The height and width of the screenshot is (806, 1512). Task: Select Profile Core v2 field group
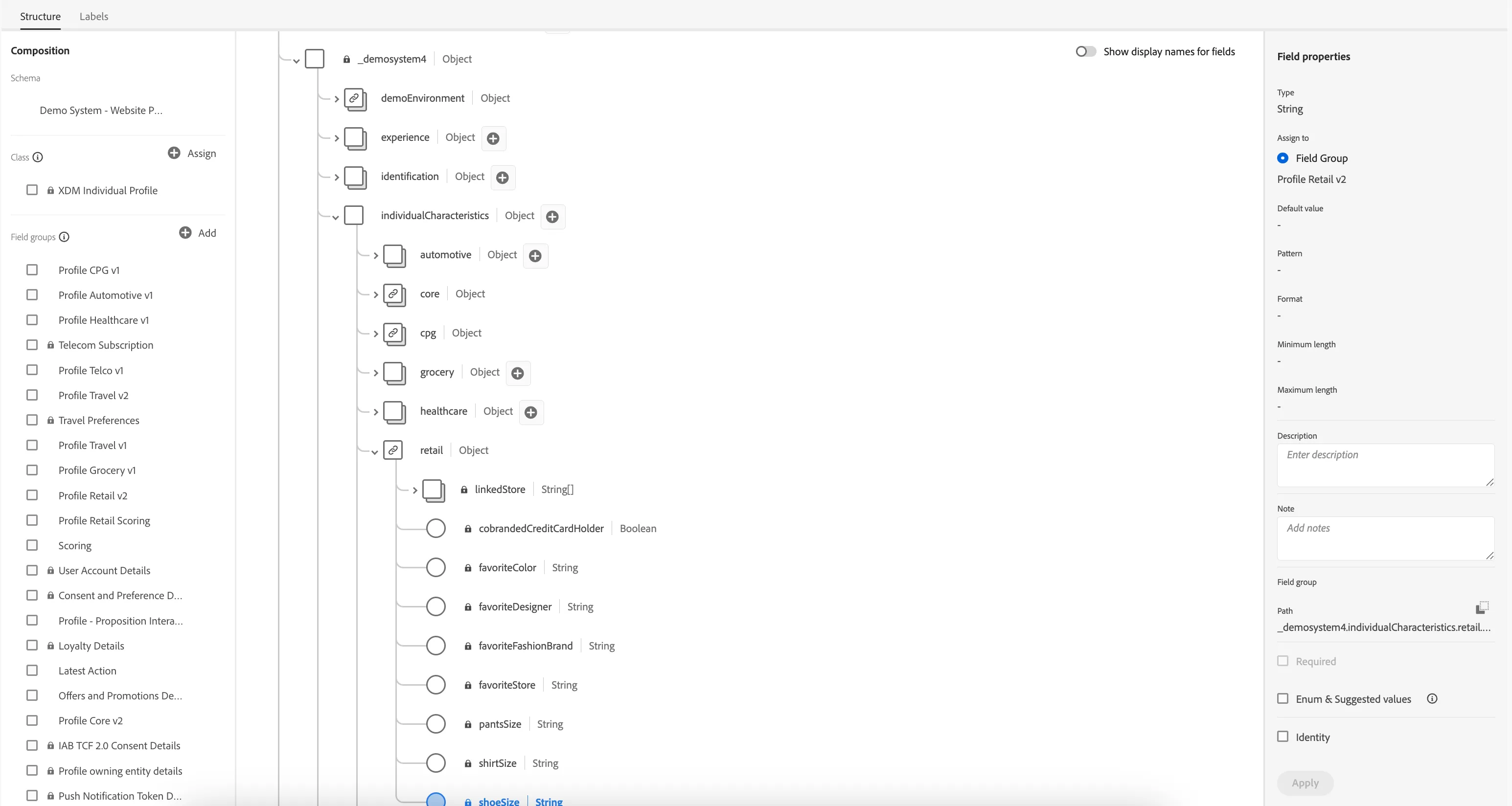[91, 720]
